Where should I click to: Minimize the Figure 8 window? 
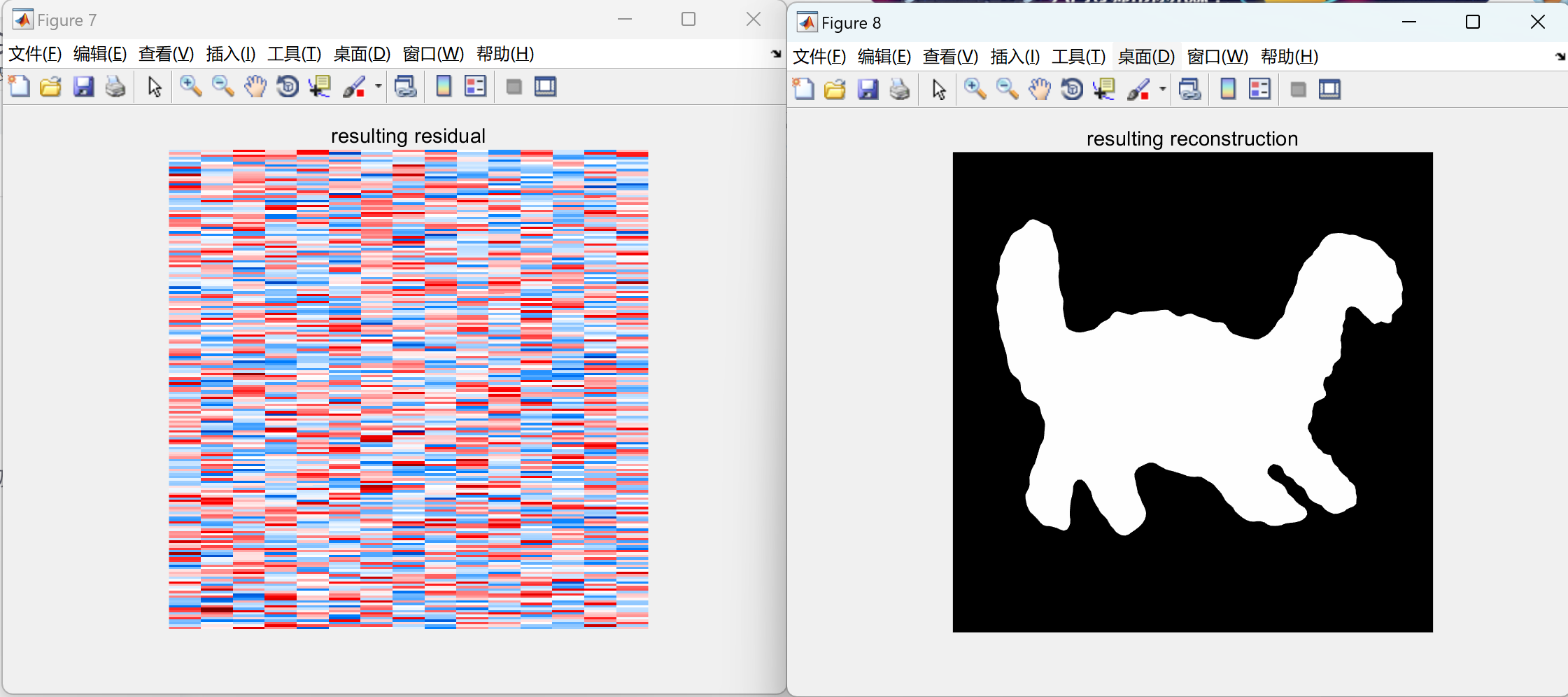click(1409, 22)
